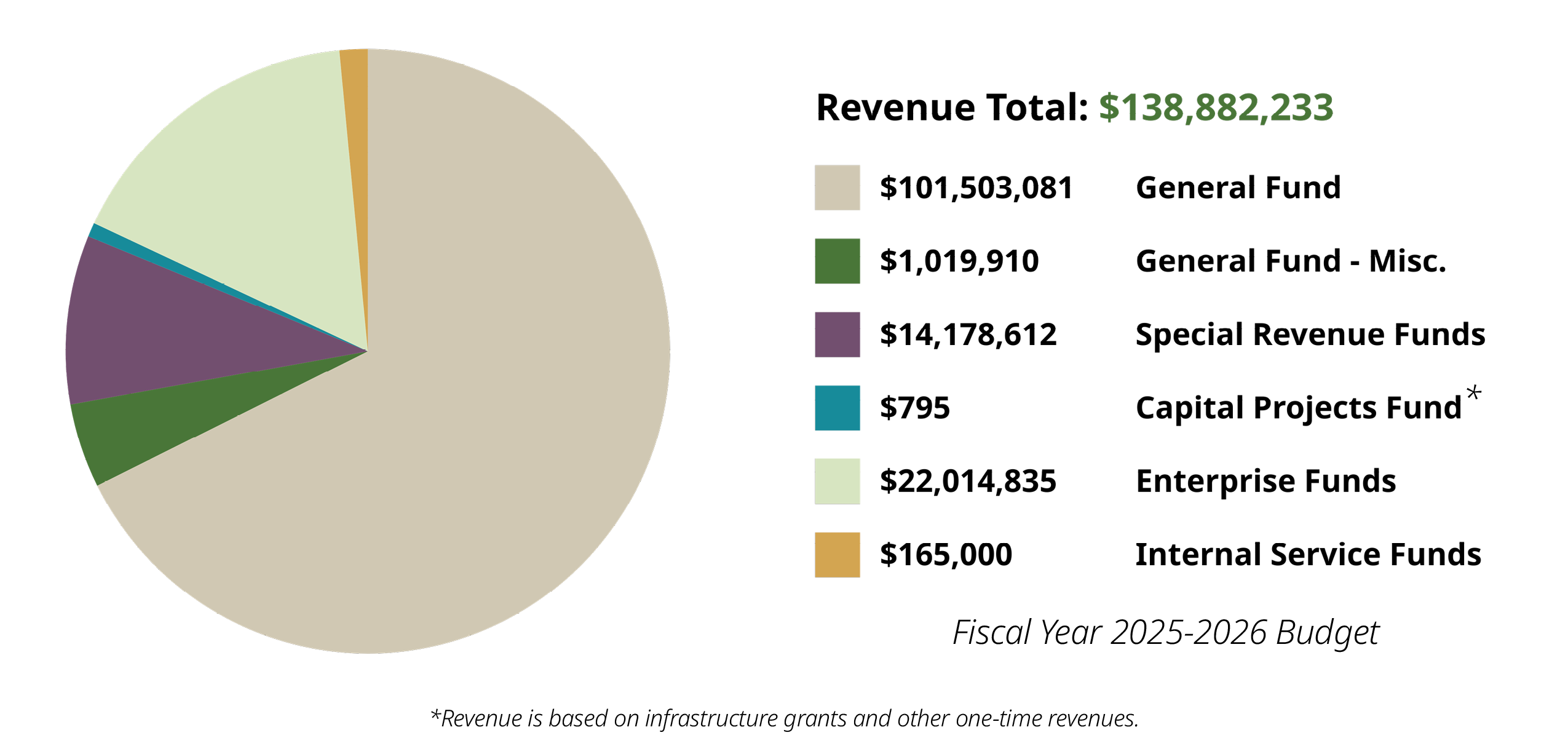Select the teal Capital Projects Fund swatch
The height and width of the screenshot is (754, 1568).
[836, 408]
